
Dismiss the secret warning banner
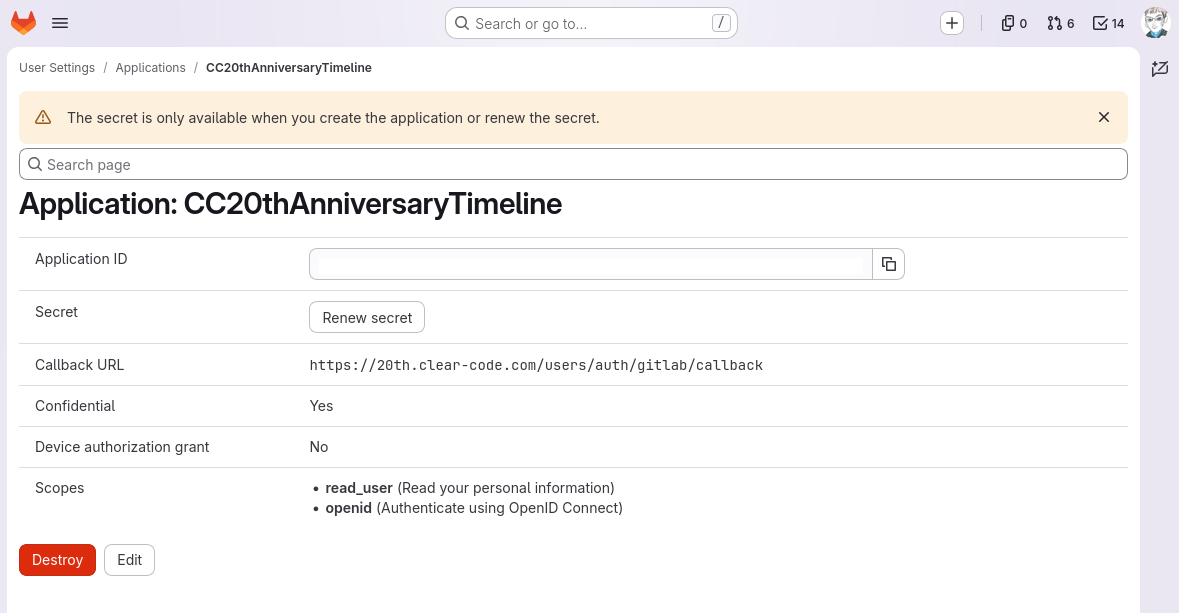click(x=1104, y=117)
